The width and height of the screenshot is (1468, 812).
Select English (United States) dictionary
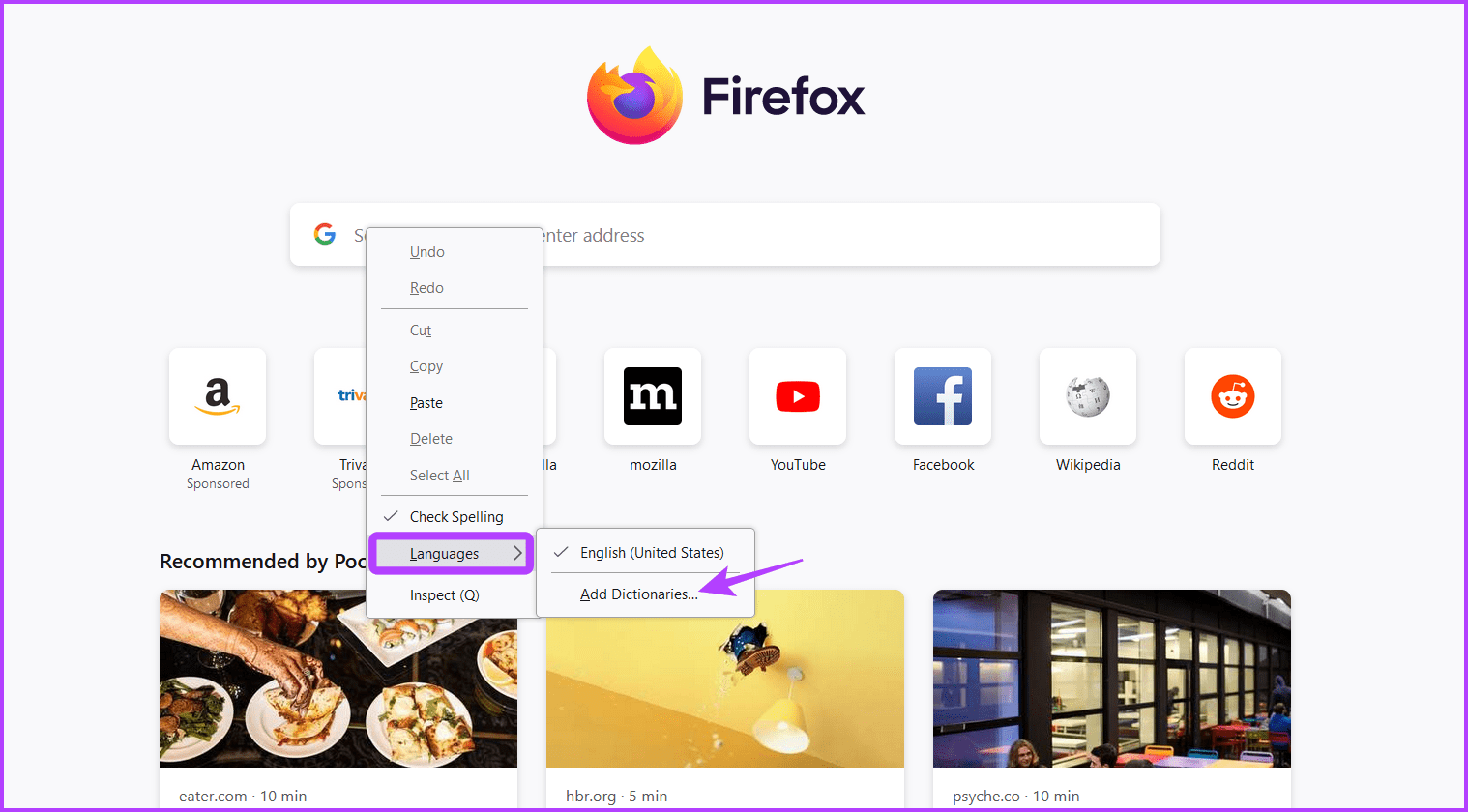(645, 553)
